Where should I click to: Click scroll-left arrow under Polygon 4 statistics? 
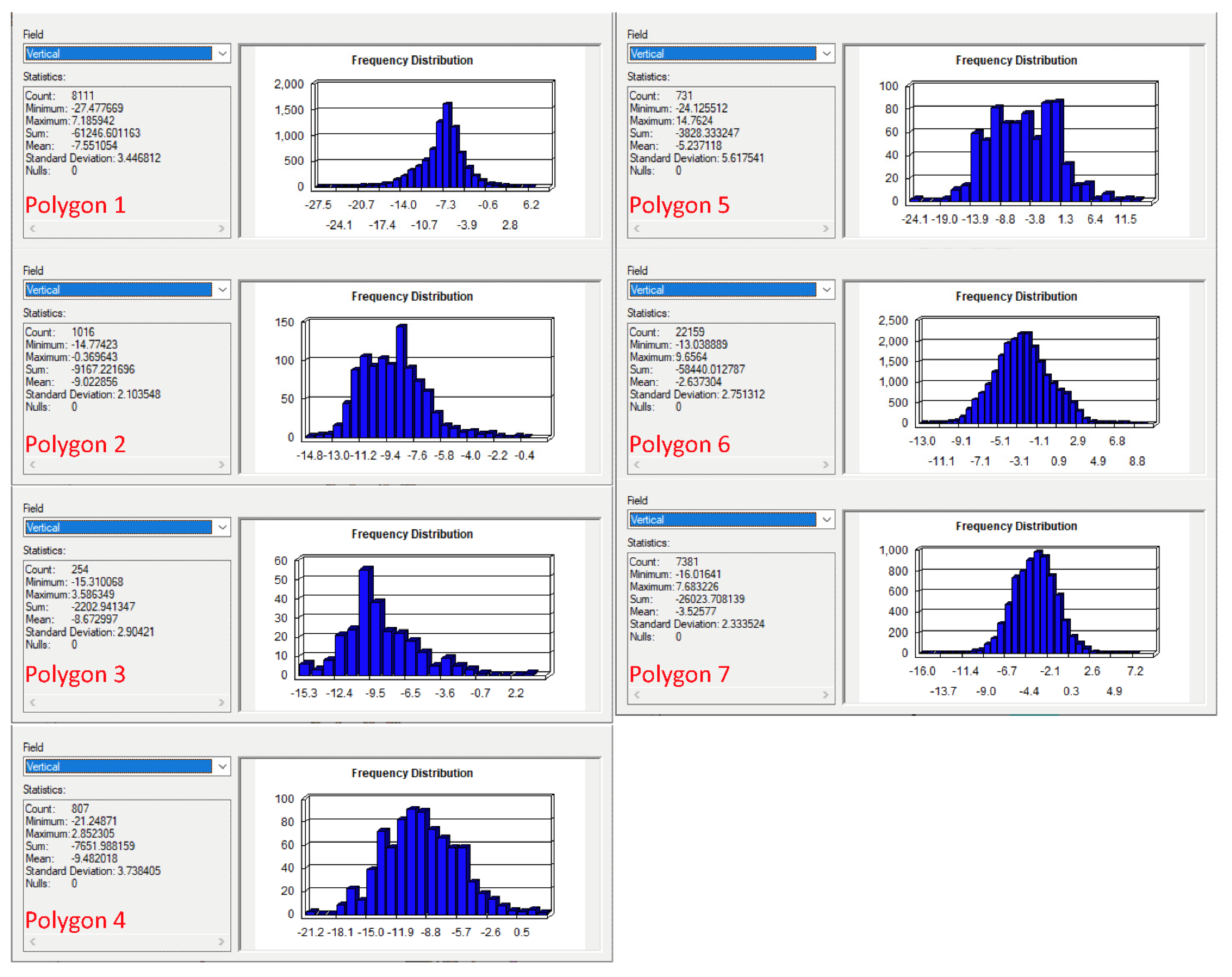point(33,941)
